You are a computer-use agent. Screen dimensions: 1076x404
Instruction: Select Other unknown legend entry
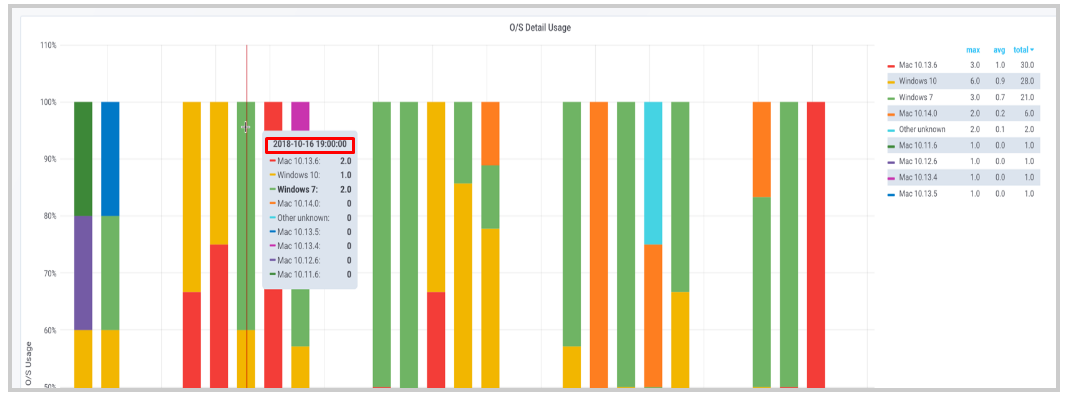click(x=922, y=129)
